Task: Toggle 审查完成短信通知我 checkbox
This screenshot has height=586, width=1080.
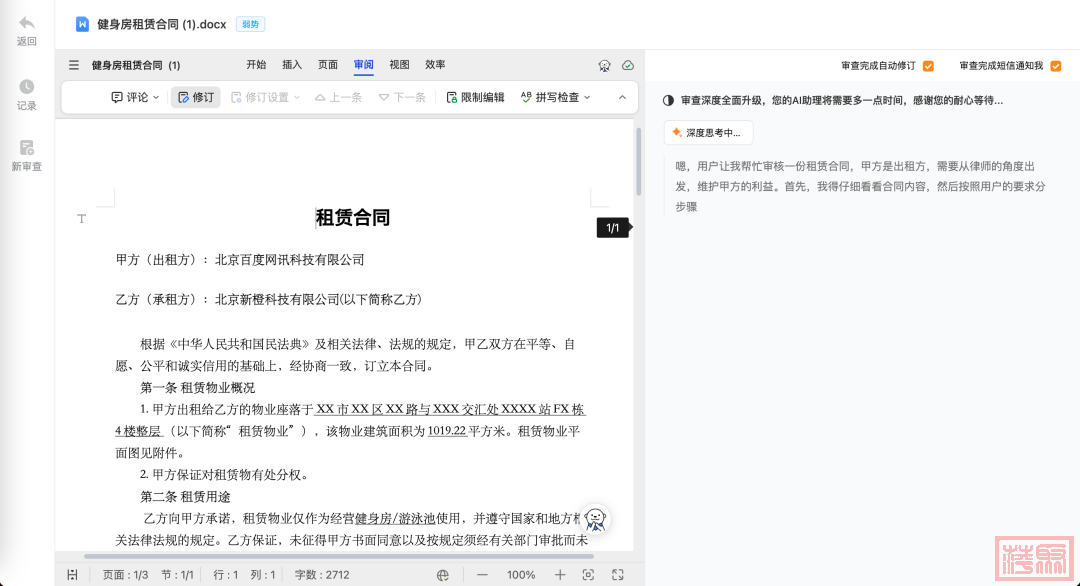Action: point(1055,66)
